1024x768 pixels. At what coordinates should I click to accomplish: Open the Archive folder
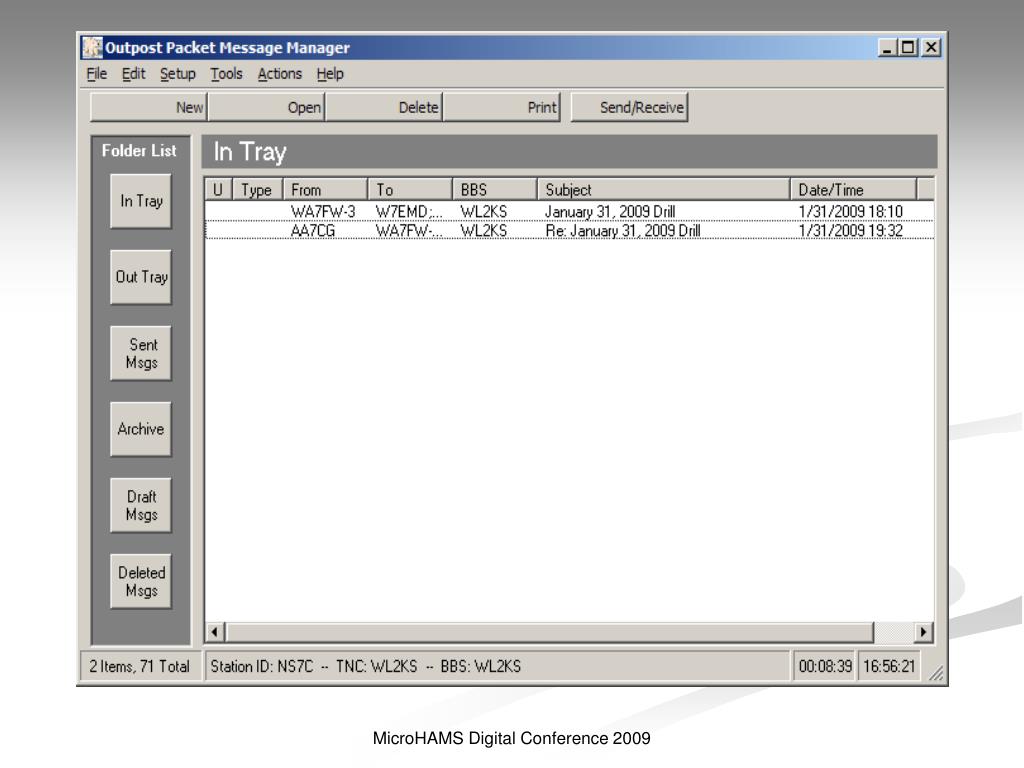tap(141, 429)
